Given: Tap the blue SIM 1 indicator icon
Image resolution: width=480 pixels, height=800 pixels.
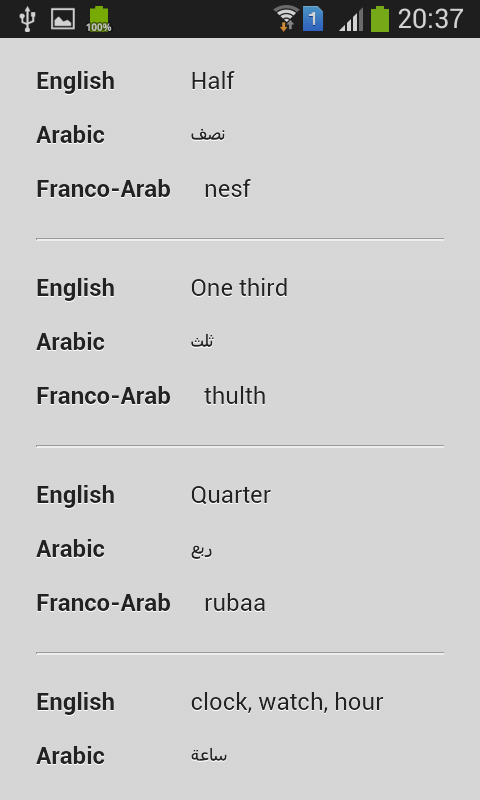Looking at the screenshot, I should [x=313, y=19].
